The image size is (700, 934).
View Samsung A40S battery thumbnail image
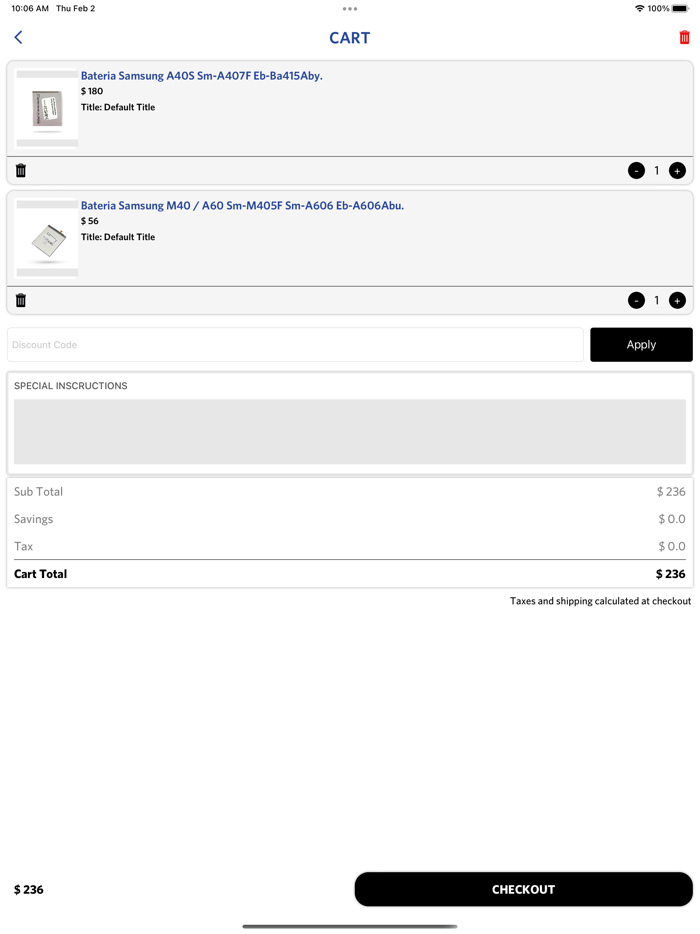(47, 109)
